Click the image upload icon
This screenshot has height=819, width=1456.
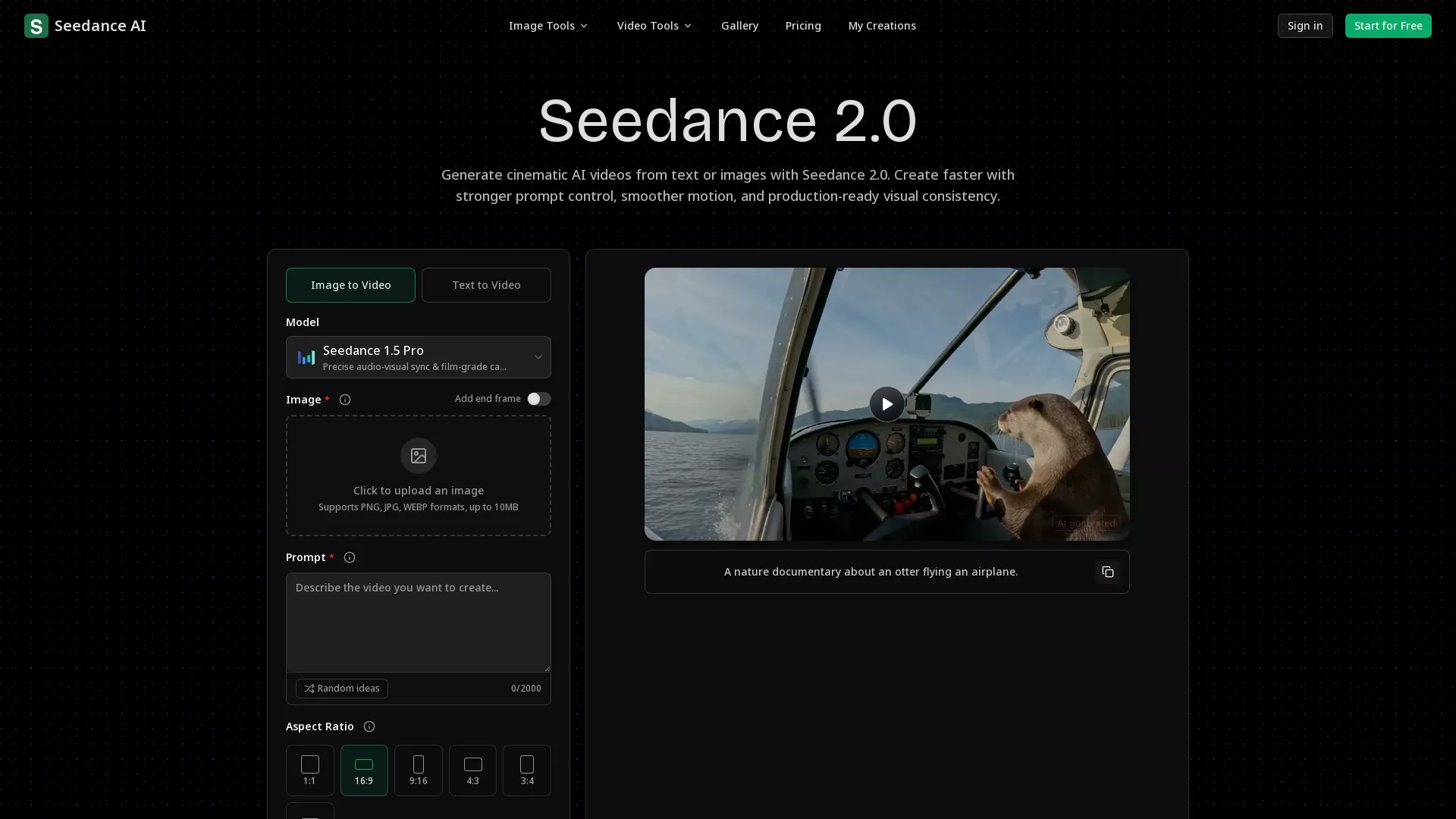(418, 455)
